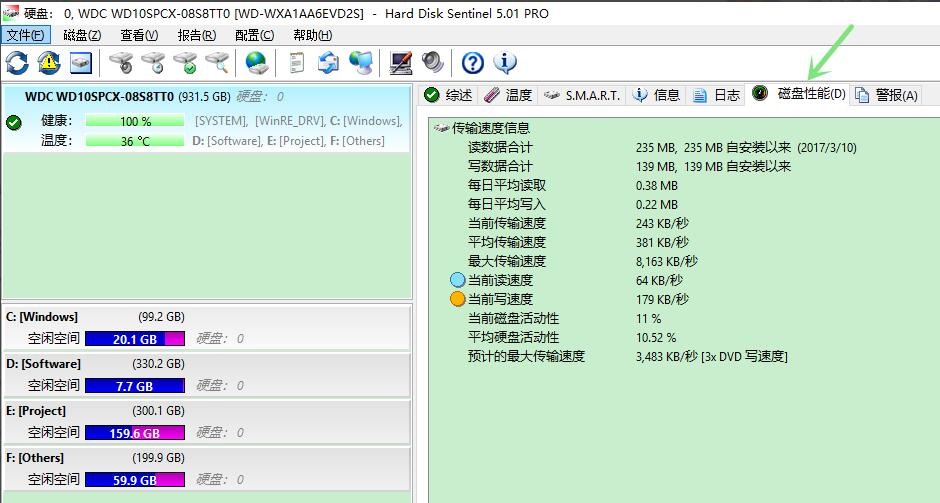Screen dimensions: 940x503
Task: Click the yellow warning triangle toolbar icon
Action: coord(49,63)
